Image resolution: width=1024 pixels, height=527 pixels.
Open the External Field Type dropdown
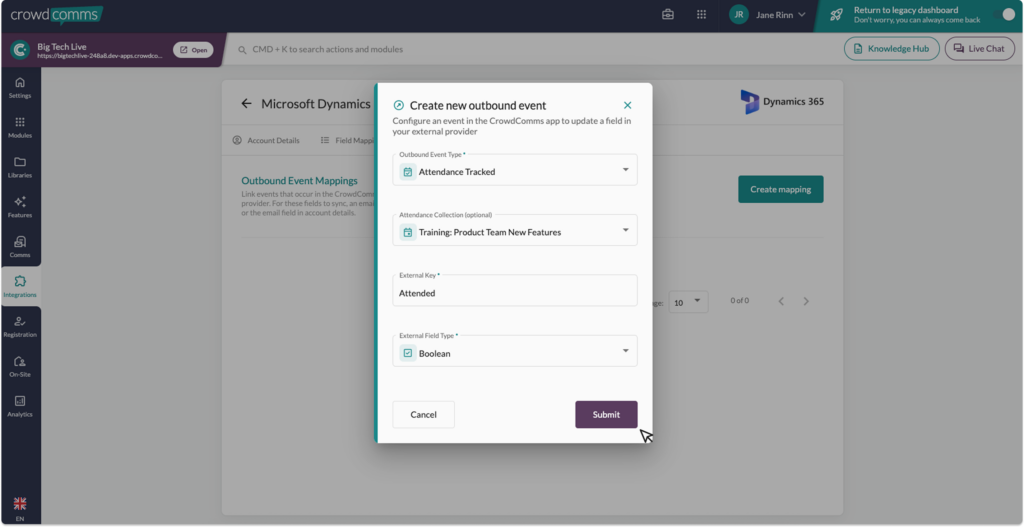(515, 352)
